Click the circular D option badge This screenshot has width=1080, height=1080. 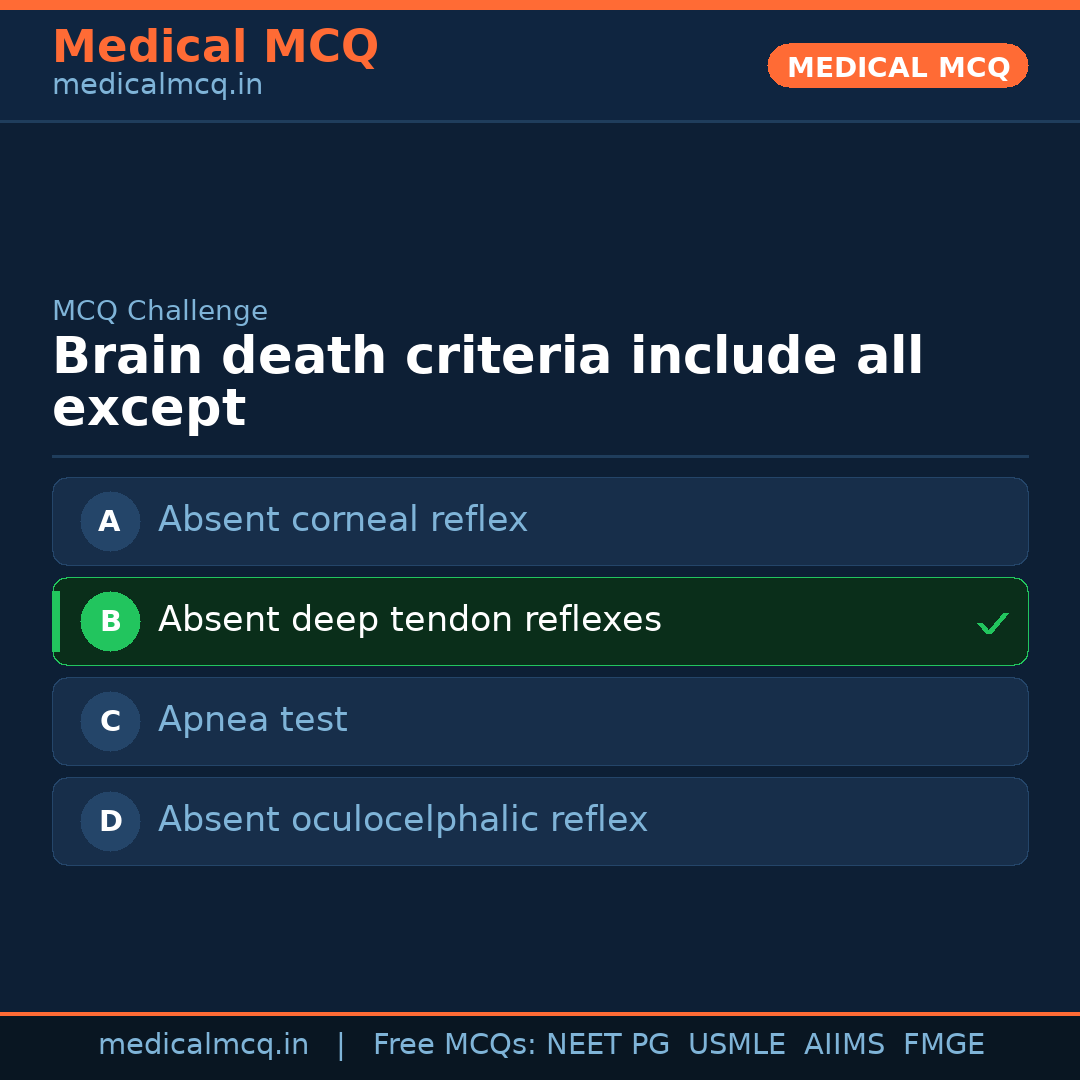(110, 821)
